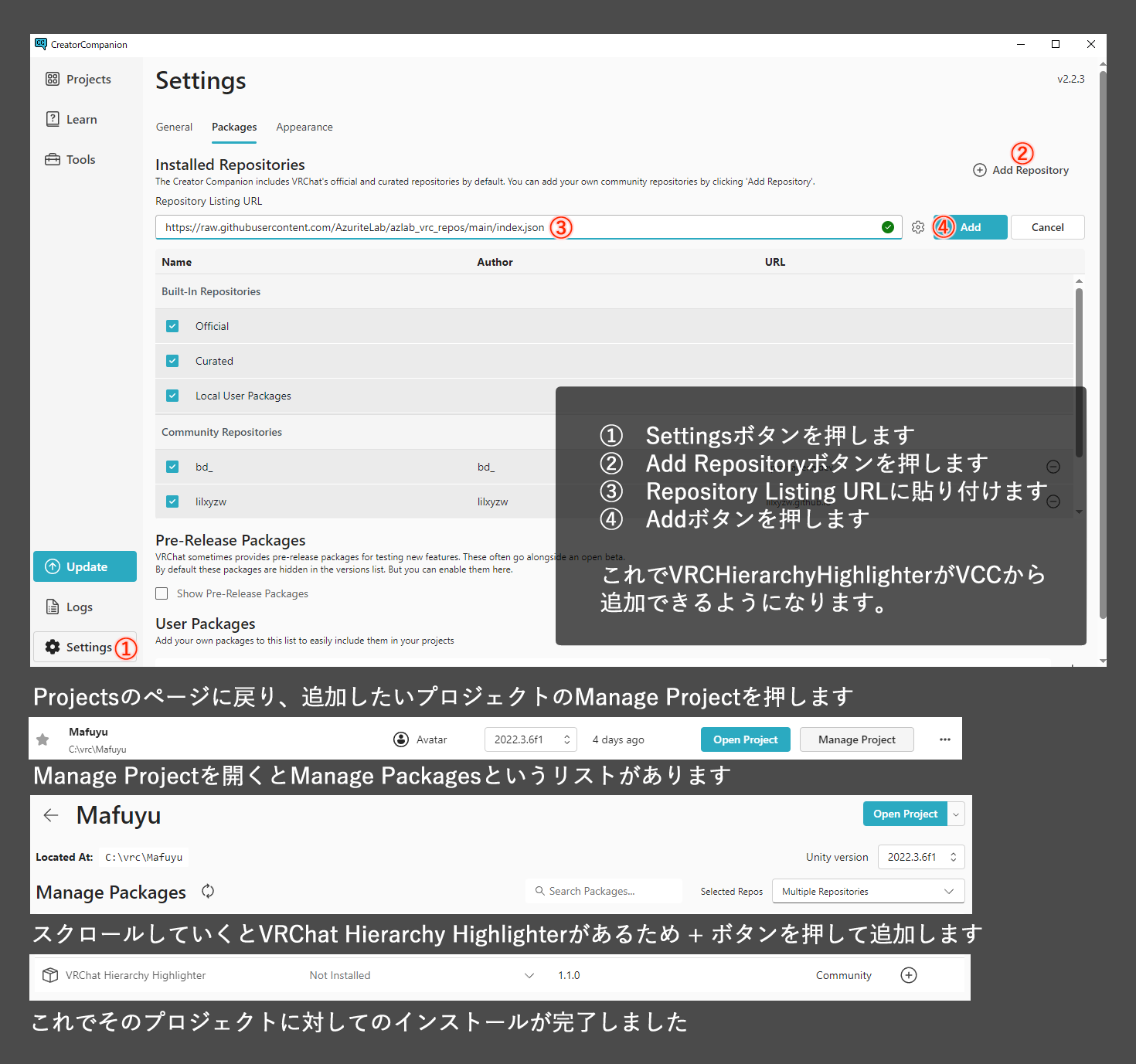Screen dimensions: 1136x1064
Task: Click the Avatar project type icon
Action: (401, 739)
